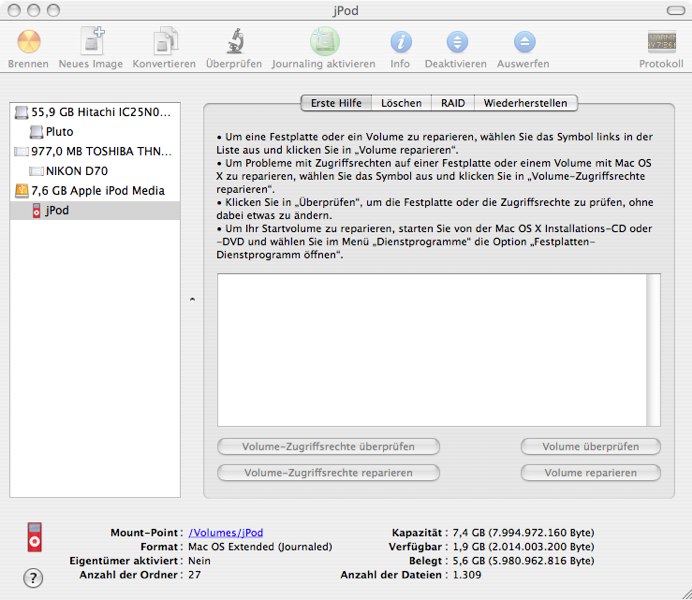Click the Volume-Zugriffsrechte überprüfen button
Viewport: 692px width, 600px height.
coord(328,447)
